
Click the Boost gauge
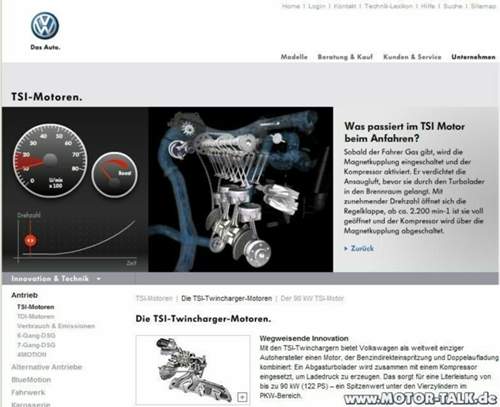[115, 175]
